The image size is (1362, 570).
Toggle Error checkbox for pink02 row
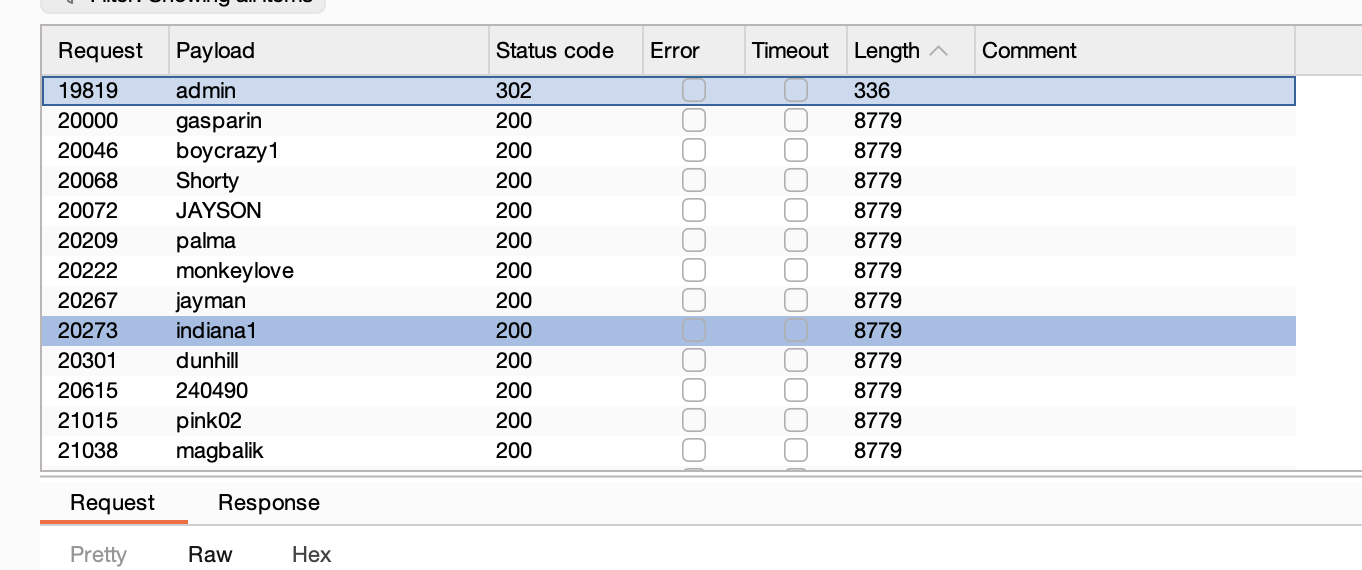(693, 421)
